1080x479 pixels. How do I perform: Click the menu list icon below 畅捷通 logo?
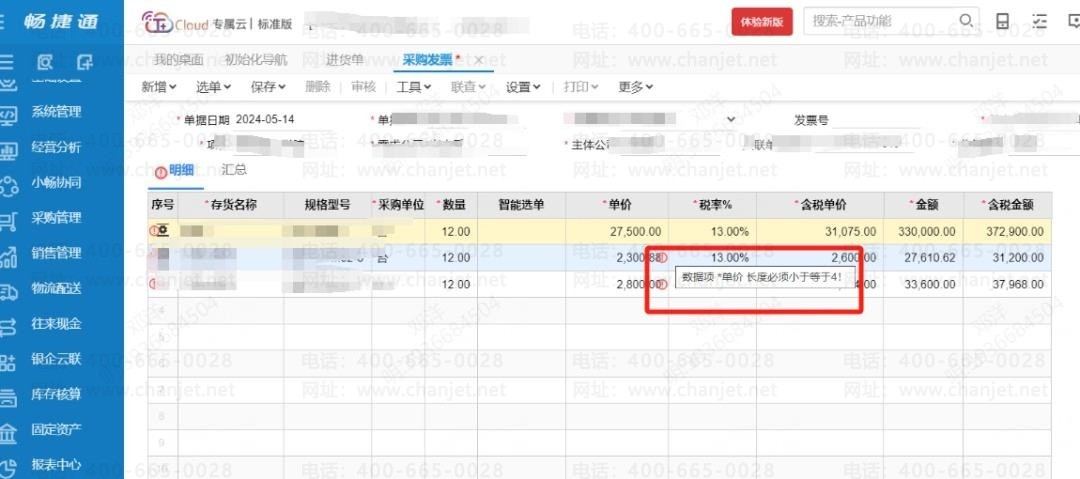pos(6,63)
